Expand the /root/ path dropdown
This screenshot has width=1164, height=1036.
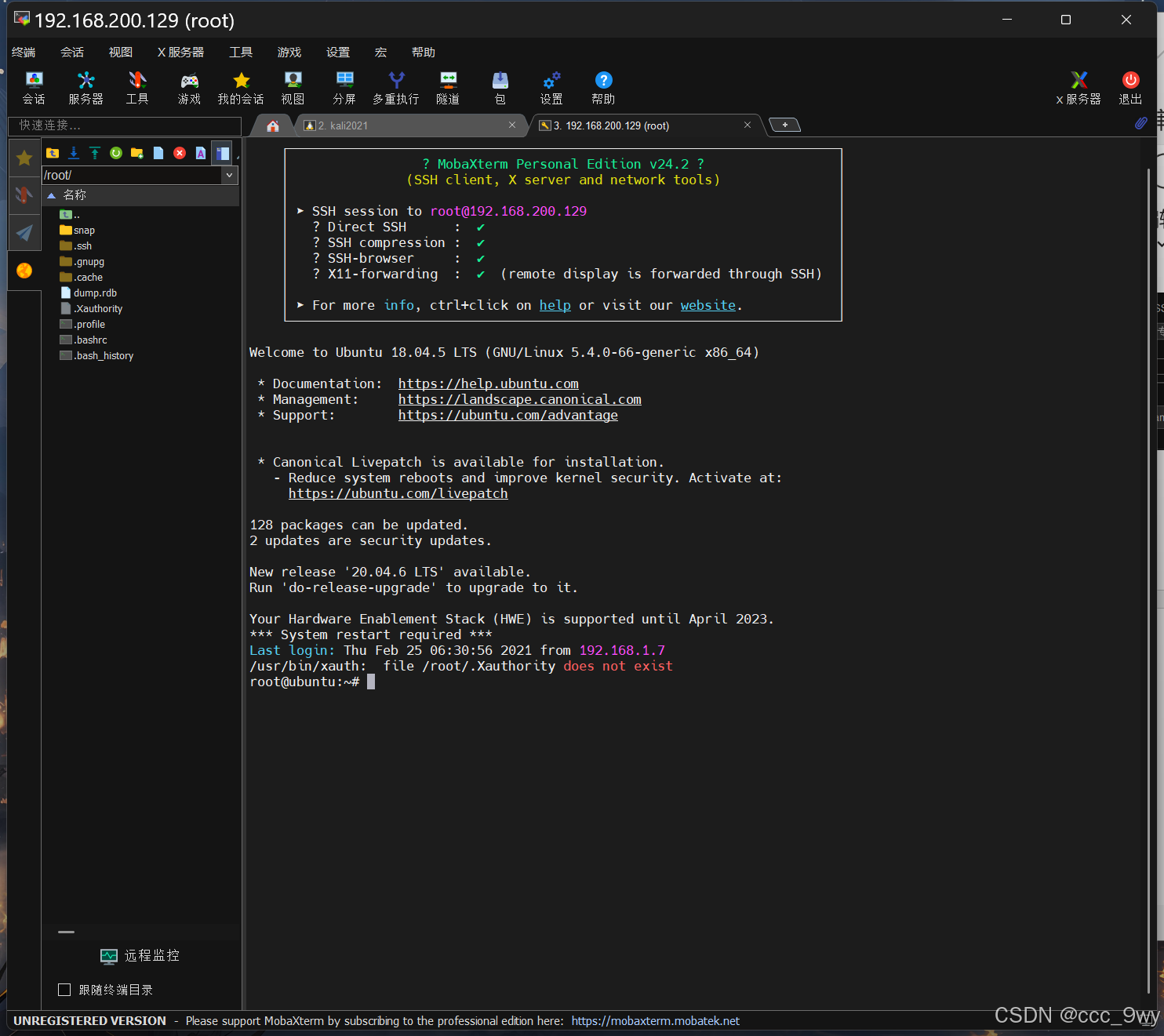point(230,175)
